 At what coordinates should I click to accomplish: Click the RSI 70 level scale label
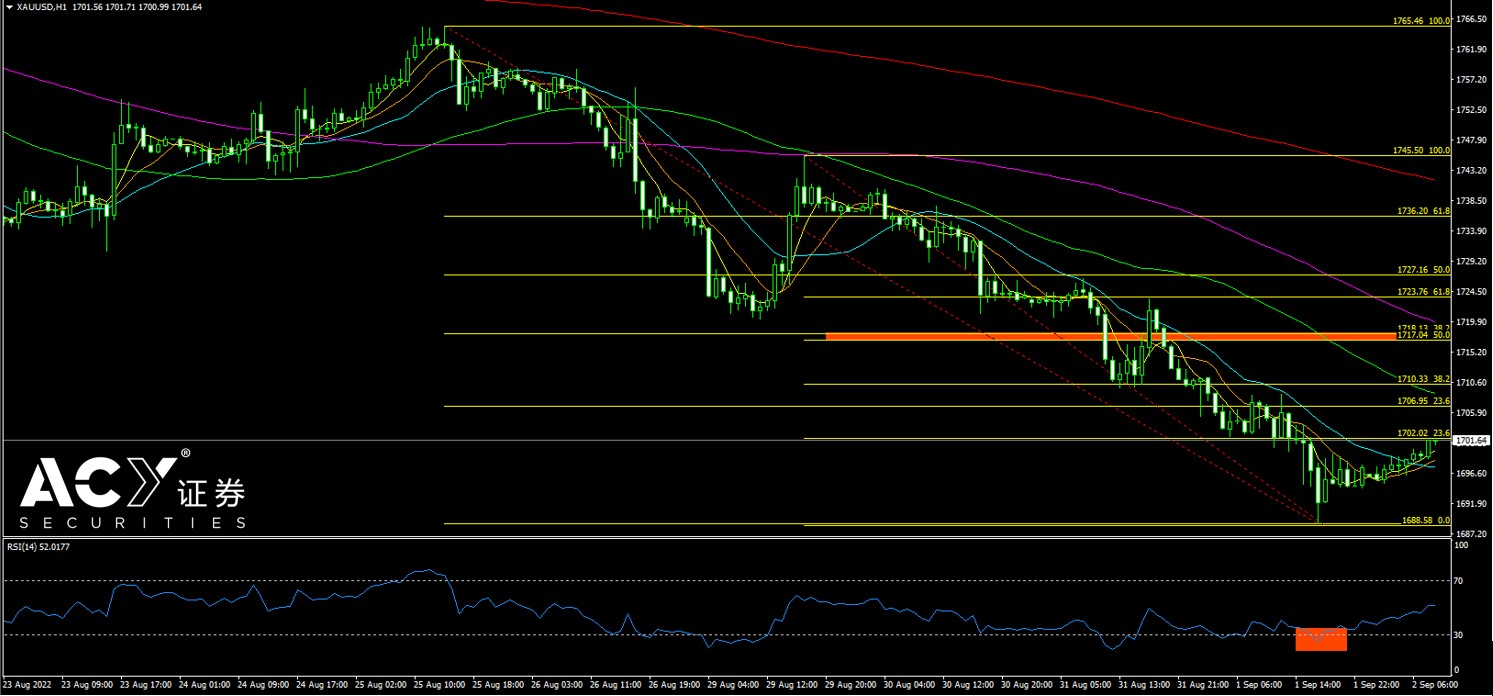(x=1461, y=580)
